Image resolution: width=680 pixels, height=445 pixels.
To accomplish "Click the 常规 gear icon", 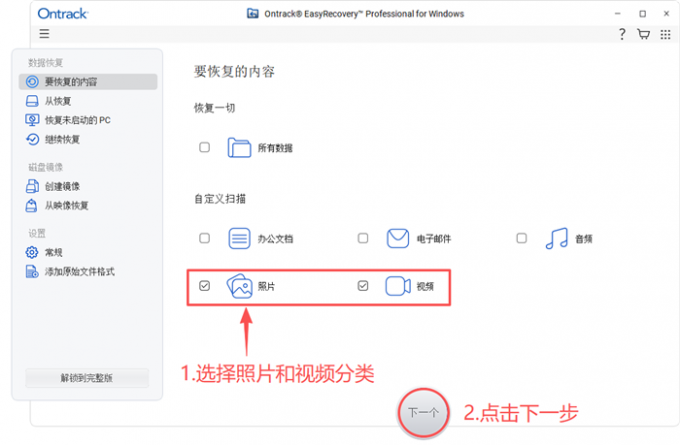I will click(32, 252).
